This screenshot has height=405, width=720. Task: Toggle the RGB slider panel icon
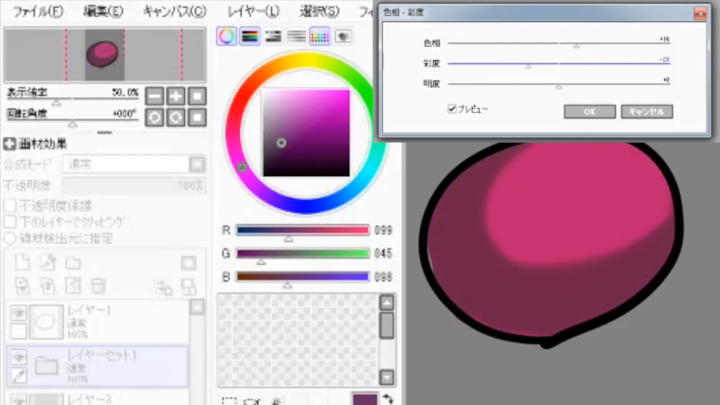click(250, 36)
